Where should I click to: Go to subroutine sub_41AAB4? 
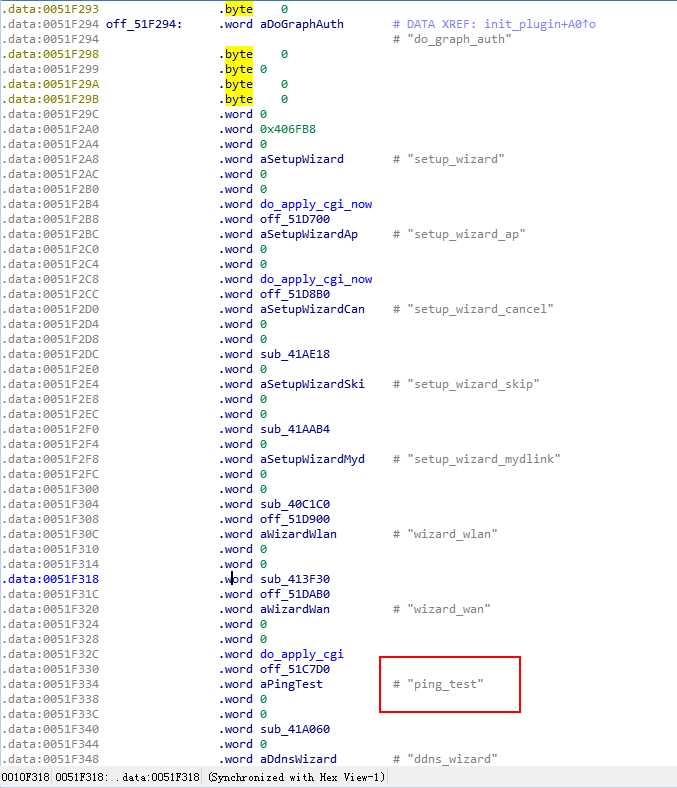coord(290,429)
